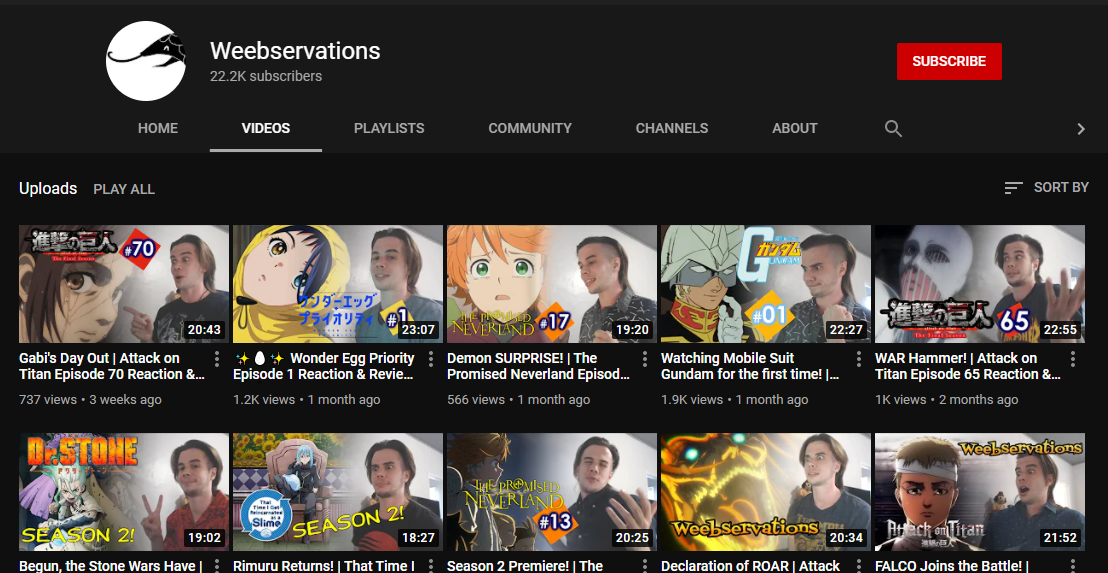
Task: Select the Videos tab
Action: (266, 129)
